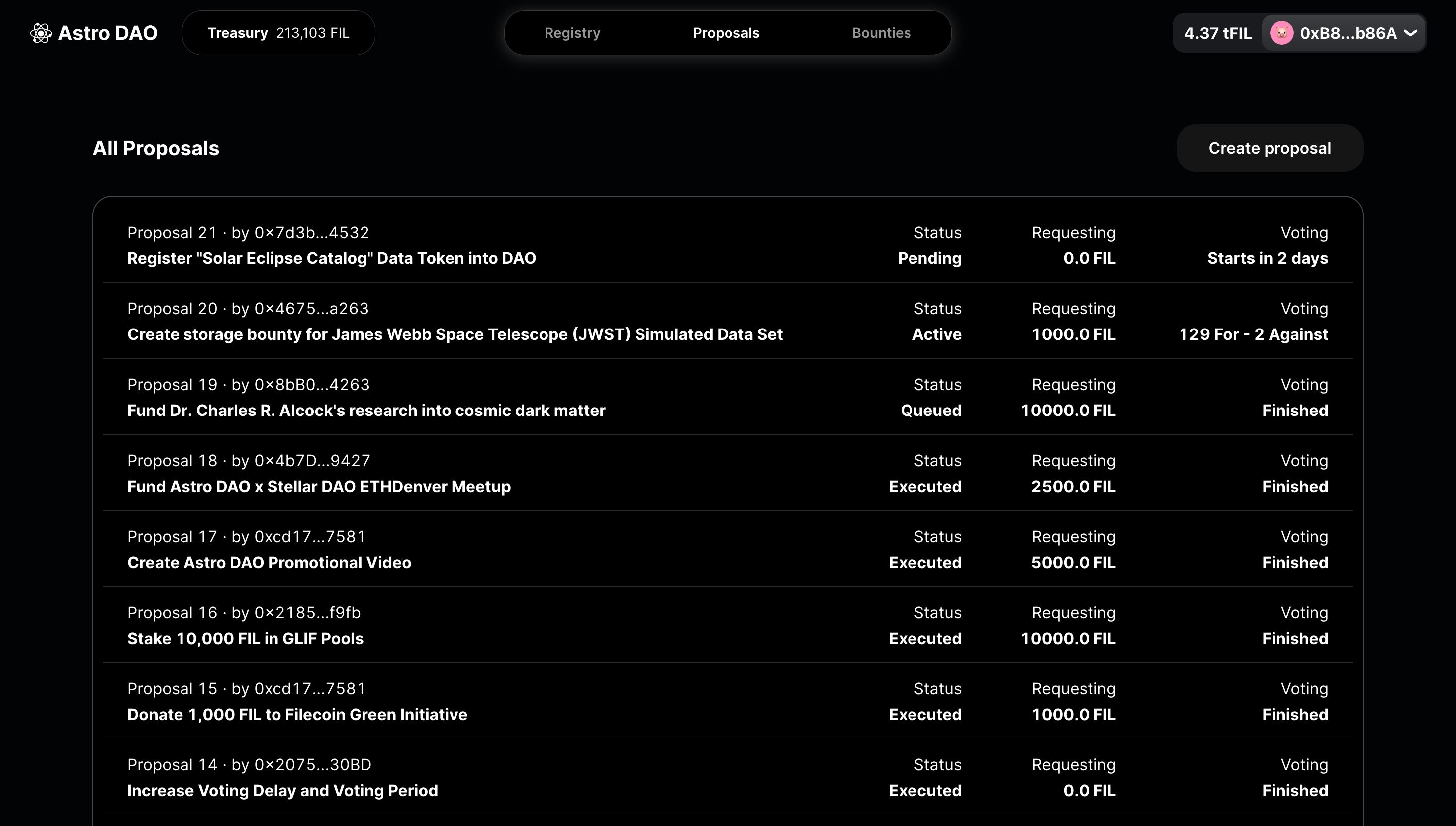
Task: Click 1000.0 FIL requested in Proposal 20
Action: point(1074,334)
